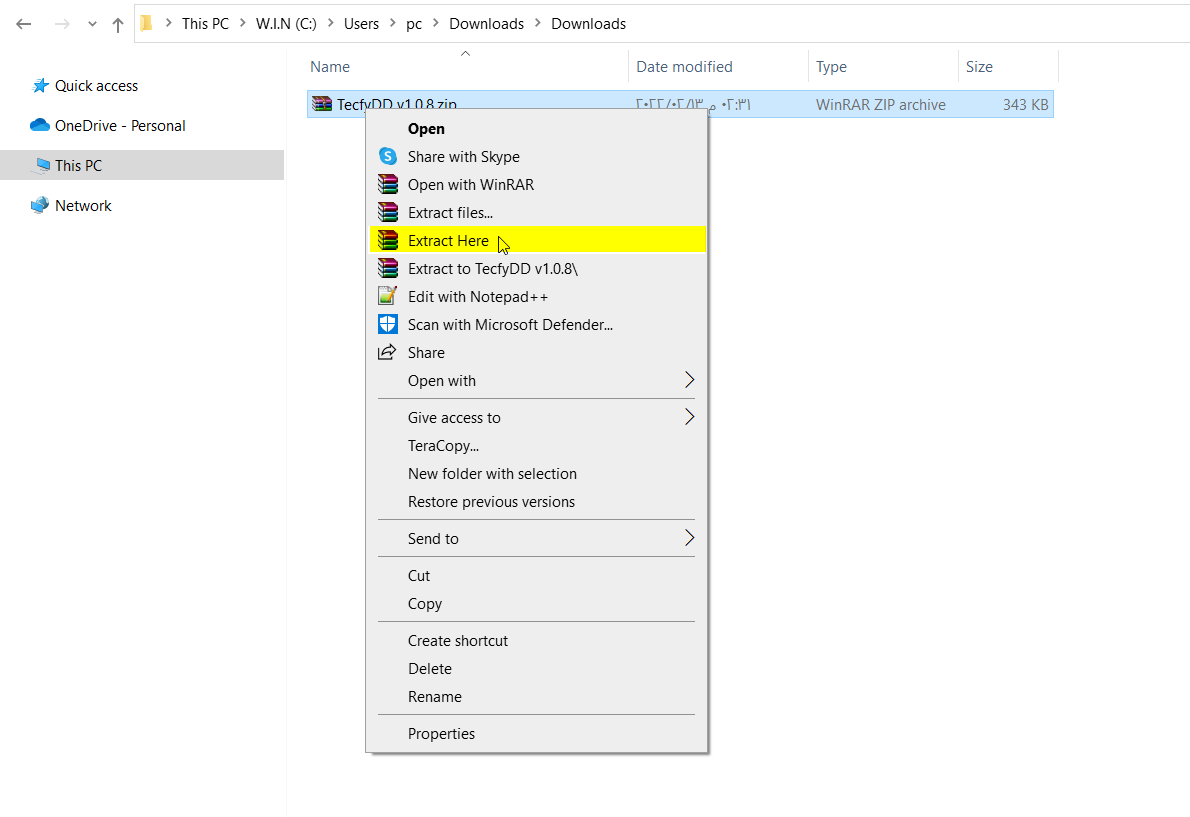Click the Skype icon in context menu

pyautogui.click(x=388, y=157)
